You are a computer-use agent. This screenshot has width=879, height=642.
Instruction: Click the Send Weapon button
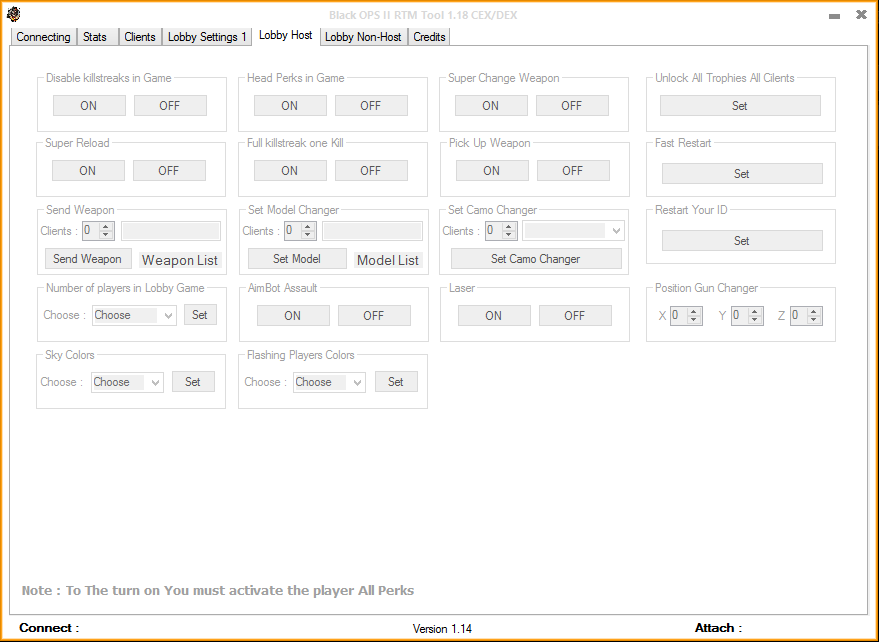click(x=88, y=258)
